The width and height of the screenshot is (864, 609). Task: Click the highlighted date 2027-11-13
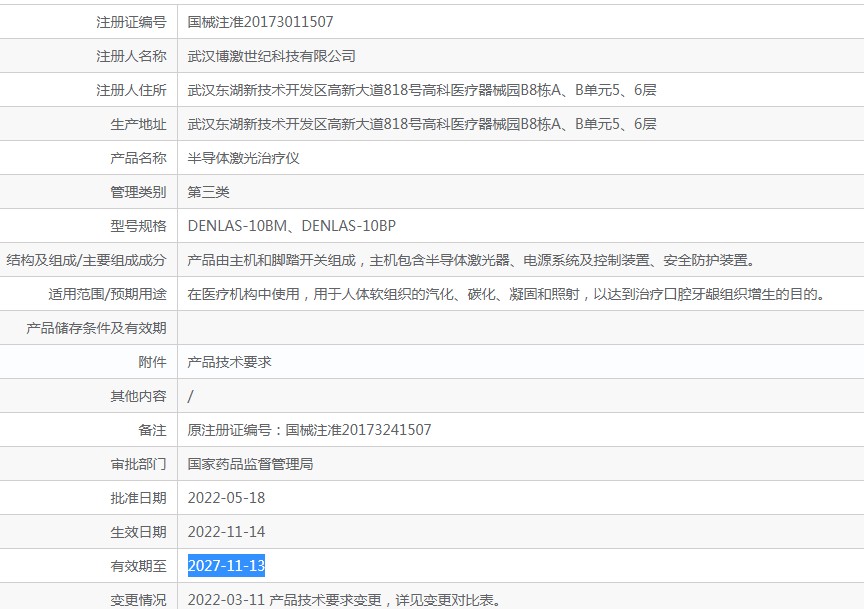226,566
